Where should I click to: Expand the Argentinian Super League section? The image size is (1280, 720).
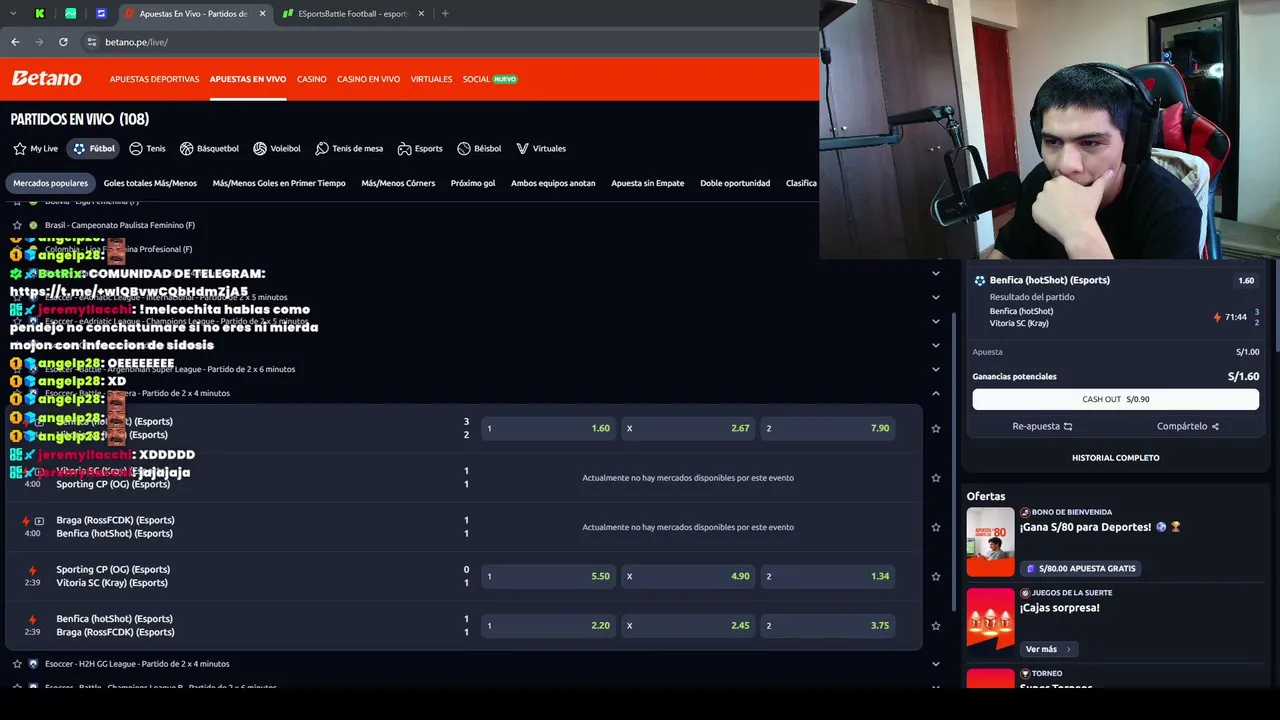point(936,369)
